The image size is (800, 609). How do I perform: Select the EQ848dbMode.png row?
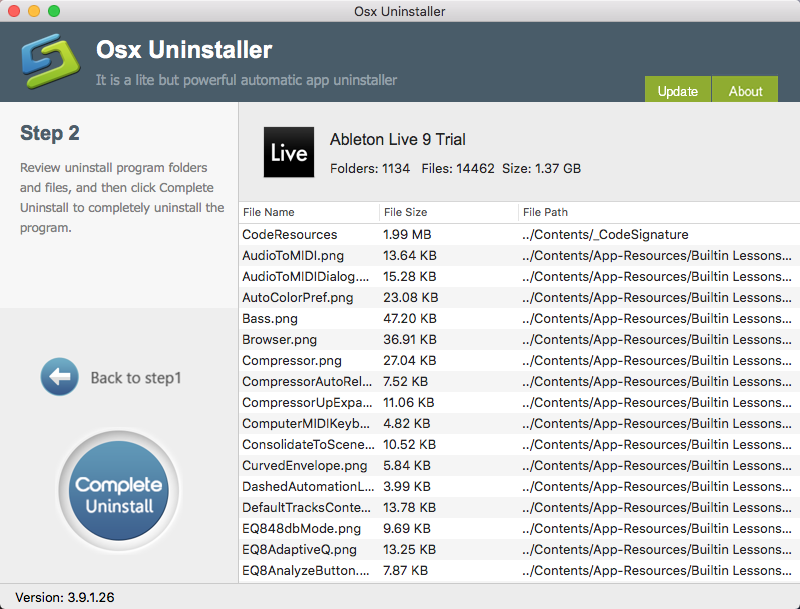coord(301,528)
